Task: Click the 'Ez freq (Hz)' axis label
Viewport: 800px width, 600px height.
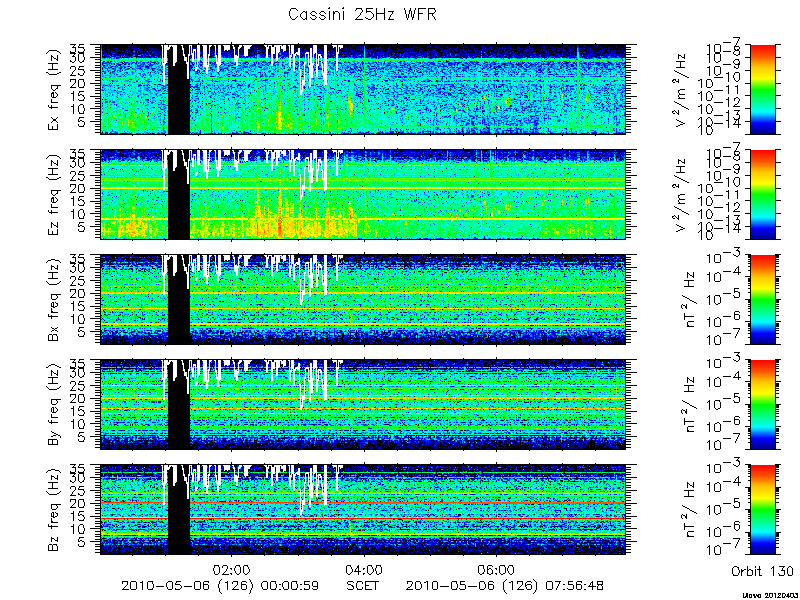Action: [x=54, y=194]
